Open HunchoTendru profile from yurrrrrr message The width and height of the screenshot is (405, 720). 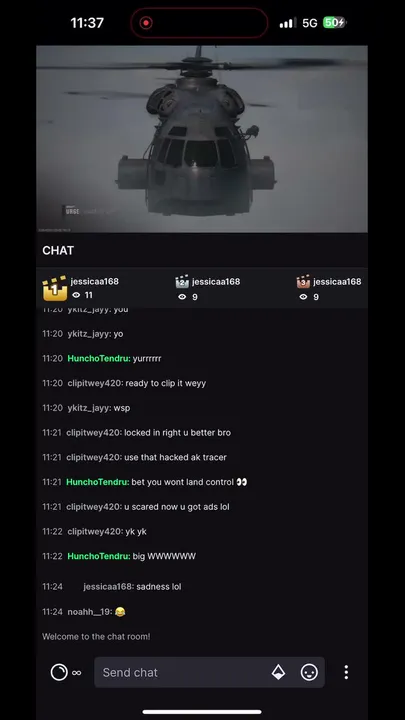click(x=99, y=359)
